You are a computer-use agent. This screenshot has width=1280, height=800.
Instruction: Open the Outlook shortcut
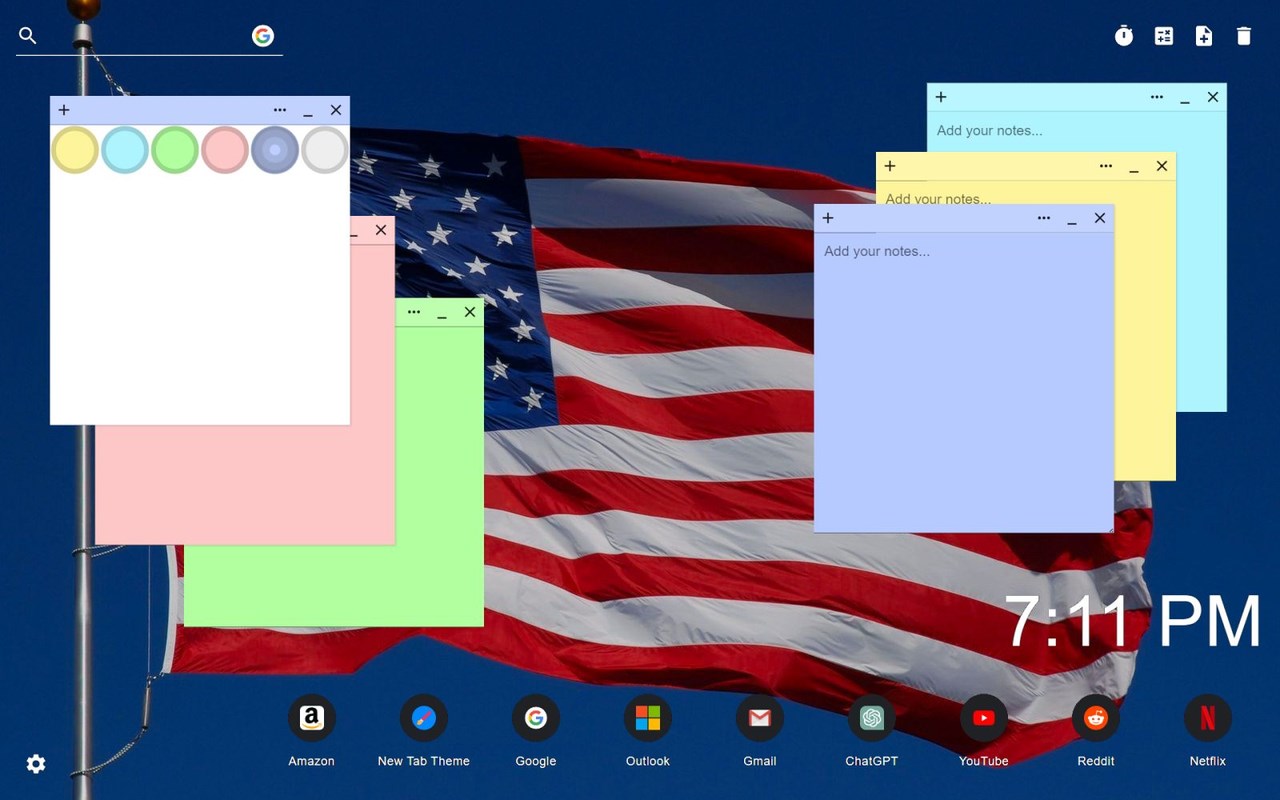tap(648, 718)
